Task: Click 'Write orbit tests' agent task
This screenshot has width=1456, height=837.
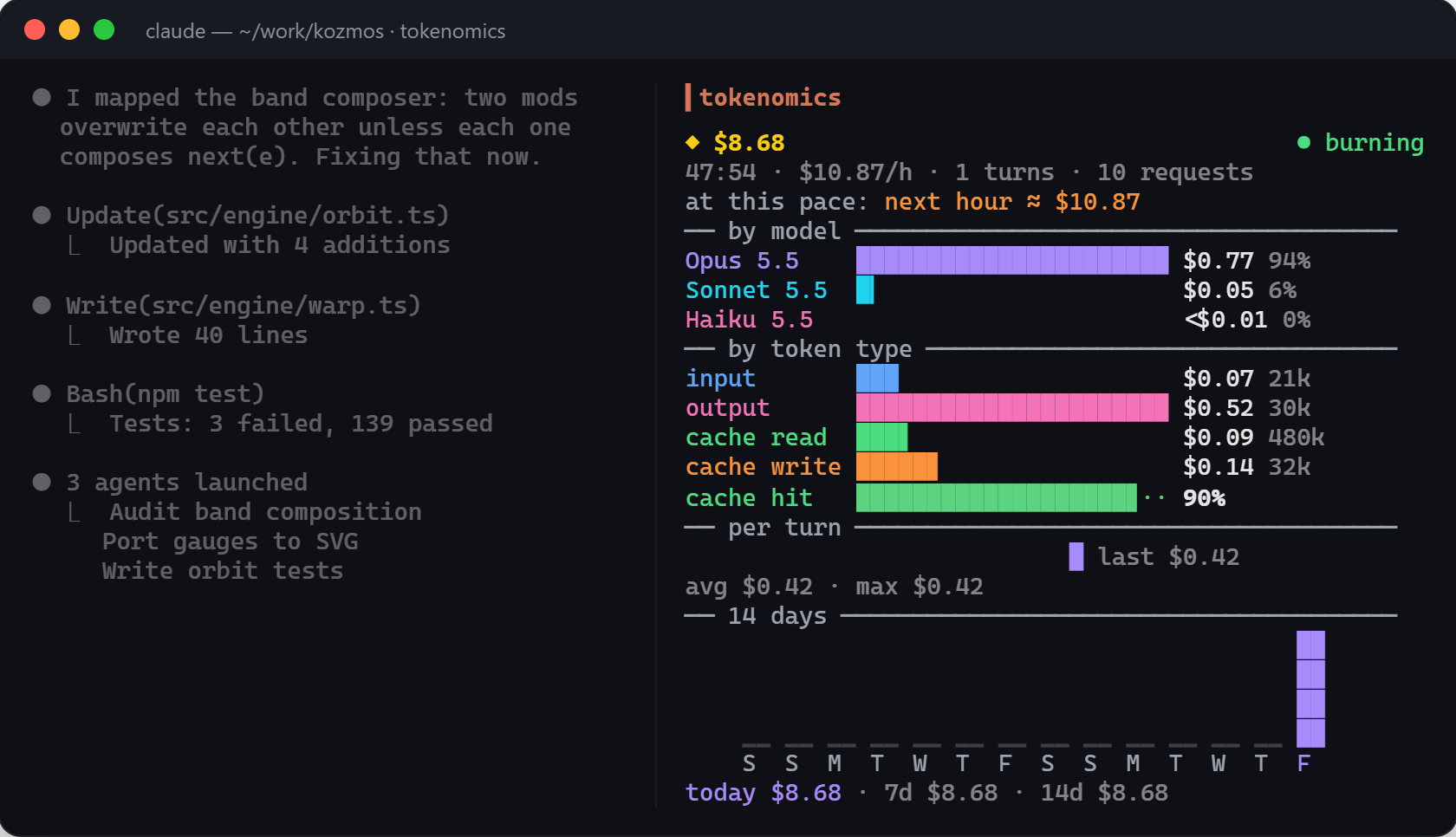Action: pyautogui.click(x=223, y=570)
